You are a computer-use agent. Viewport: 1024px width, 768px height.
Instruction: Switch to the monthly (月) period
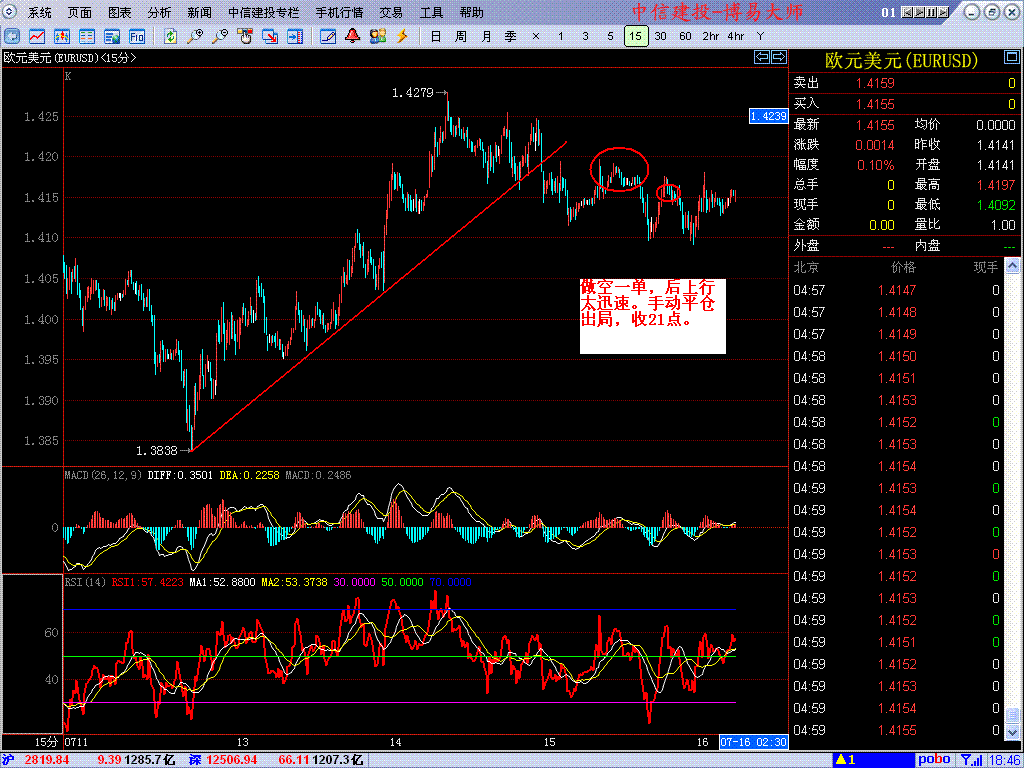(486, 36)
